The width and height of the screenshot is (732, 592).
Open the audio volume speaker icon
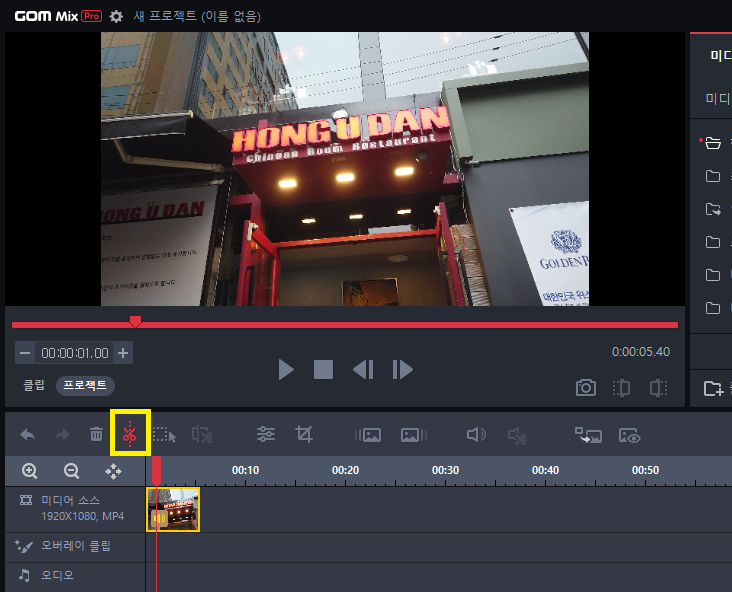(476, 435)
